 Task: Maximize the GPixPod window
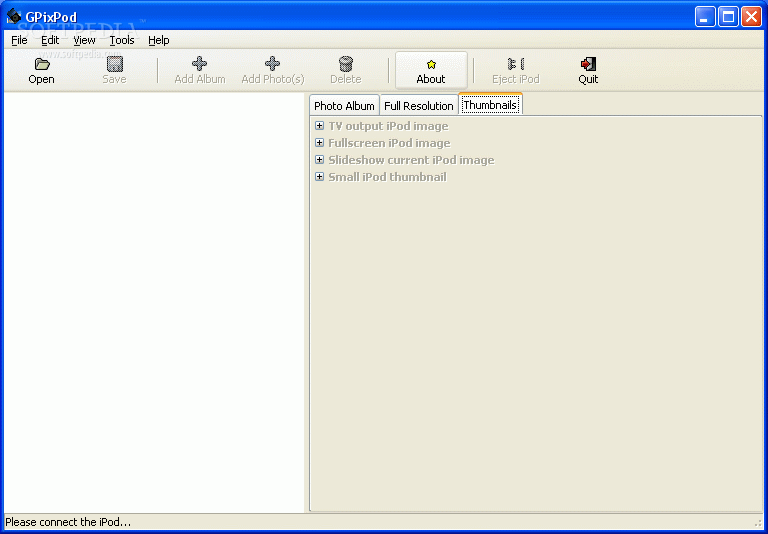(728, 17)
